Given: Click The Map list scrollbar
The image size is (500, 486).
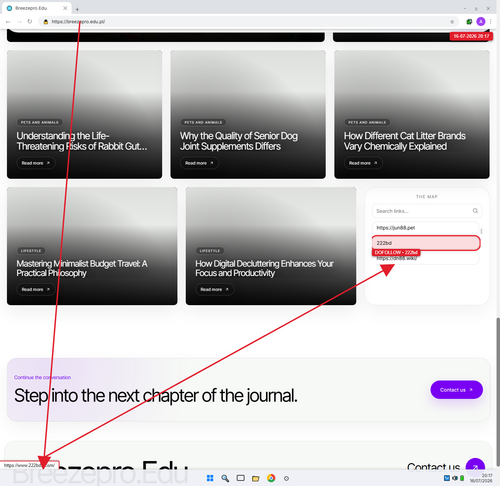Looking at the screenshot, I should (481, 231).
